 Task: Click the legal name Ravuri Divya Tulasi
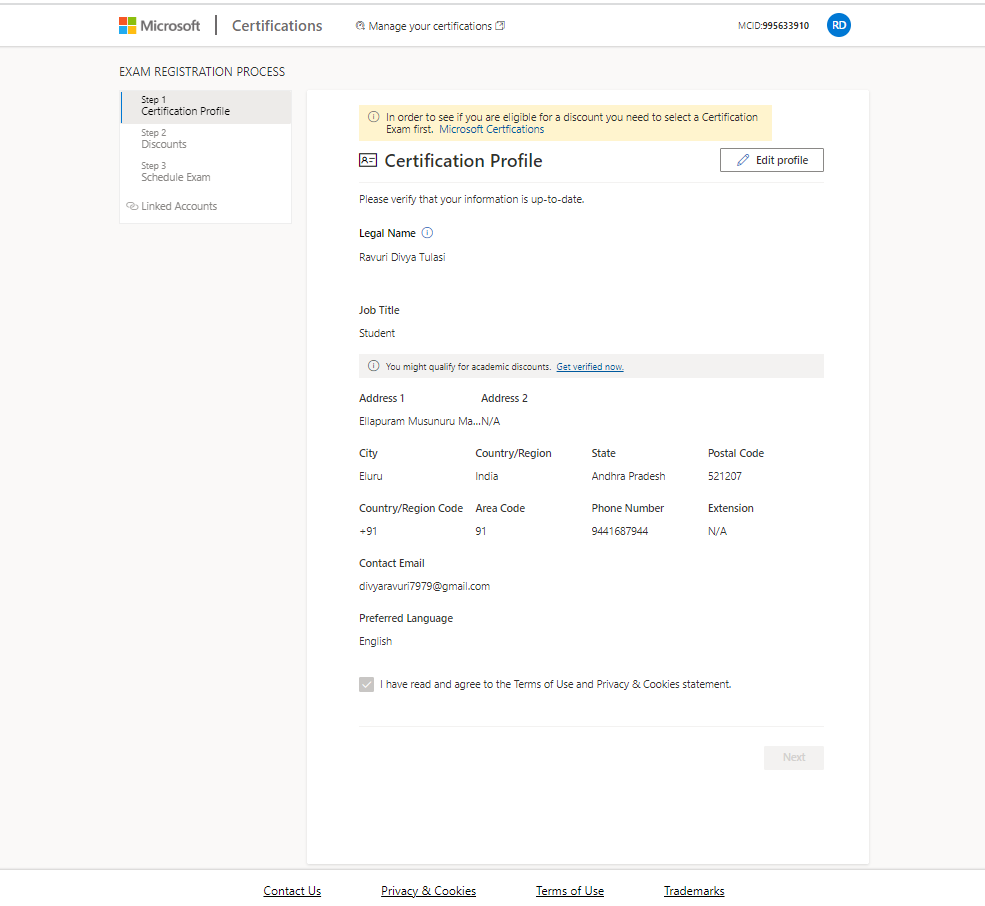coord(402,257)
